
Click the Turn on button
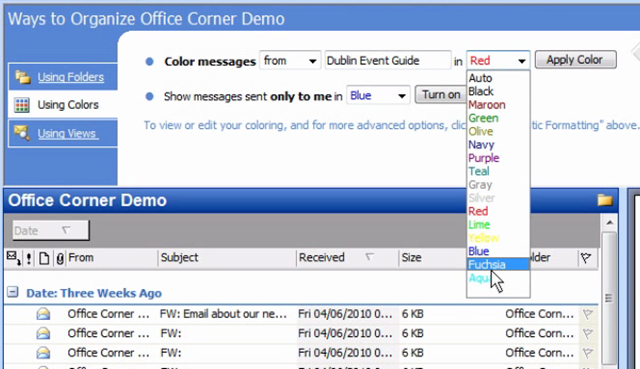point(441,95)
